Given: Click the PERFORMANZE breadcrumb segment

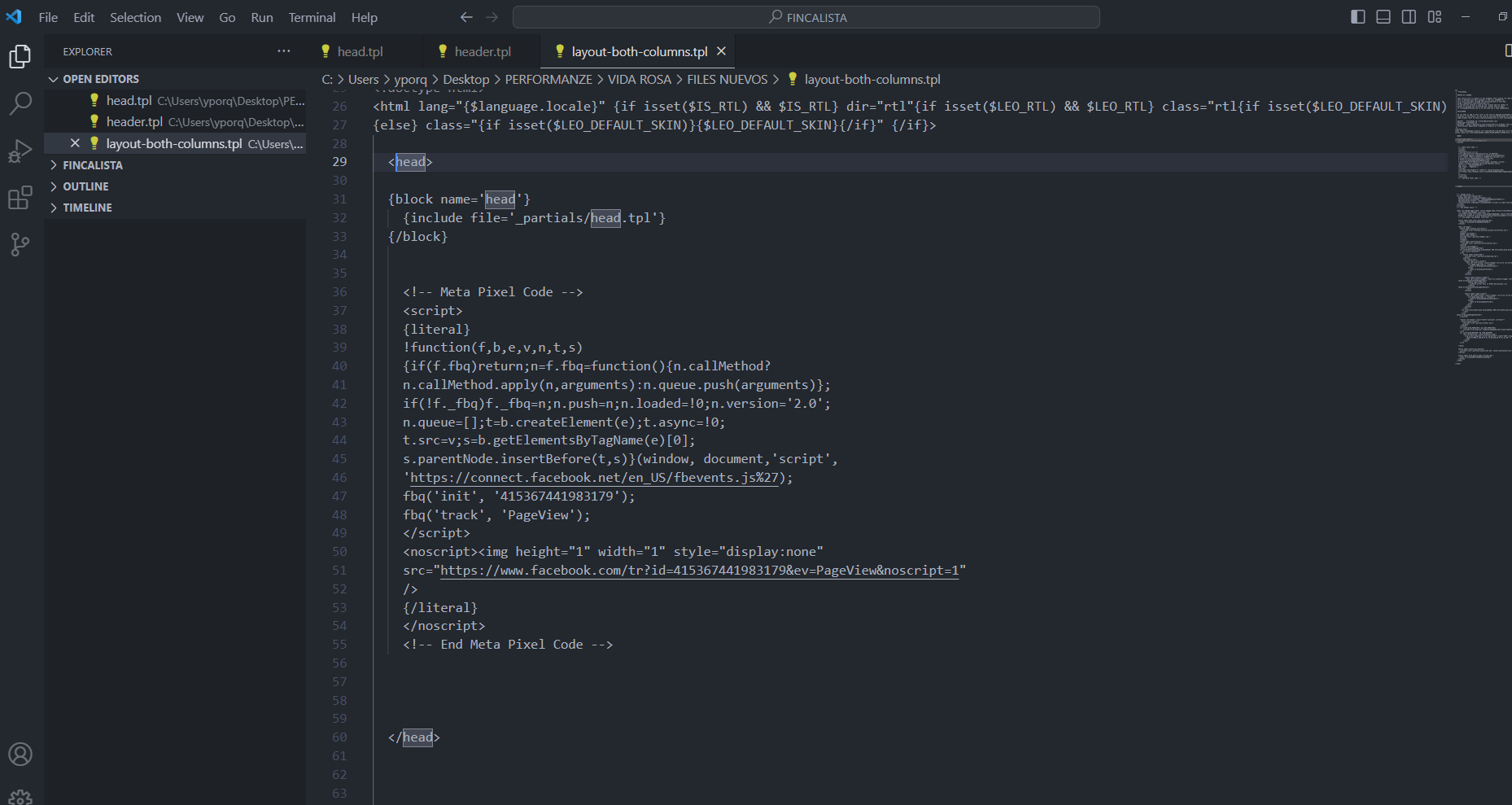Looking at the screenshot, I should coord(548,79).
